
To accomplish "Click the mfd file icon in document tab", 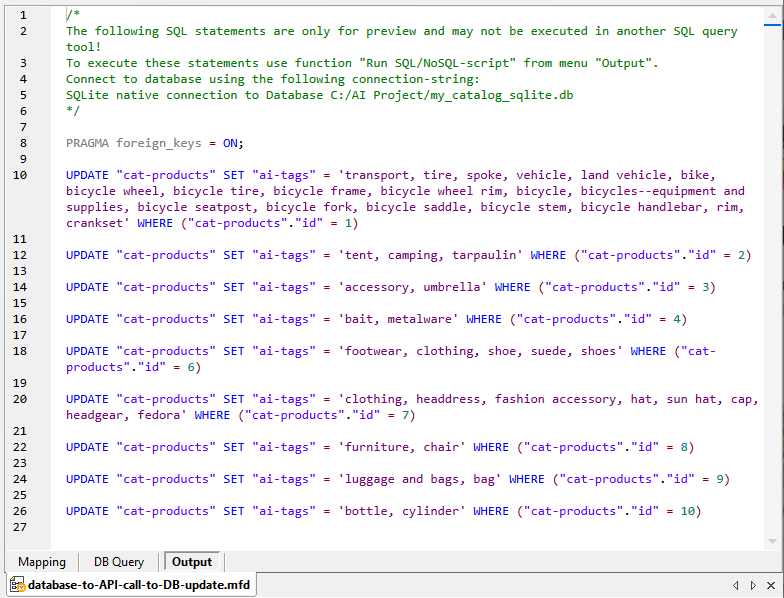I will [x=18, y=584].
